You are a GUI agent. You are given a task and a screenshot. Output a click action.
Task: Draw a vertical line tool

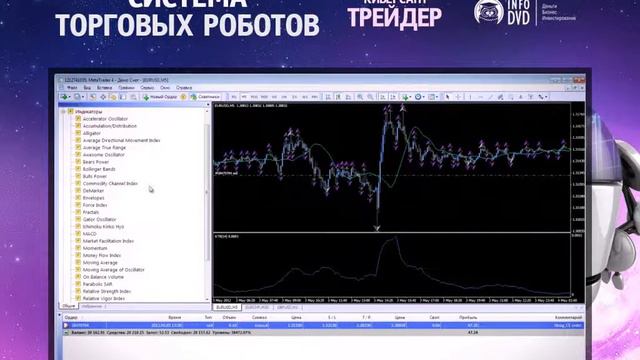point(470,97)
